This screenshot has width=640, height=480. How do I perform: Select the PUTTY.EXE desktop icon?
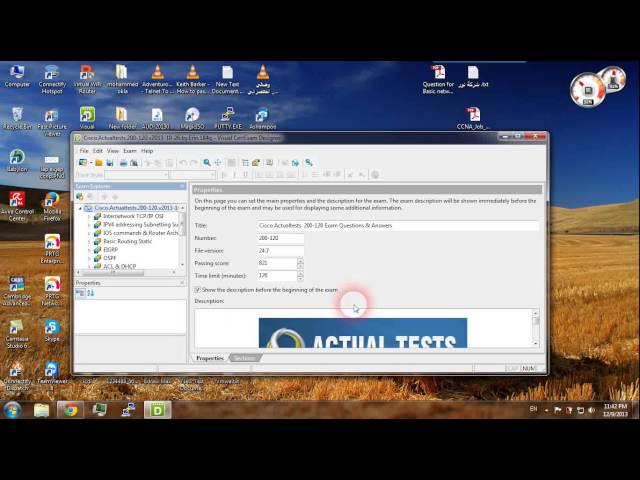(227, 118)
